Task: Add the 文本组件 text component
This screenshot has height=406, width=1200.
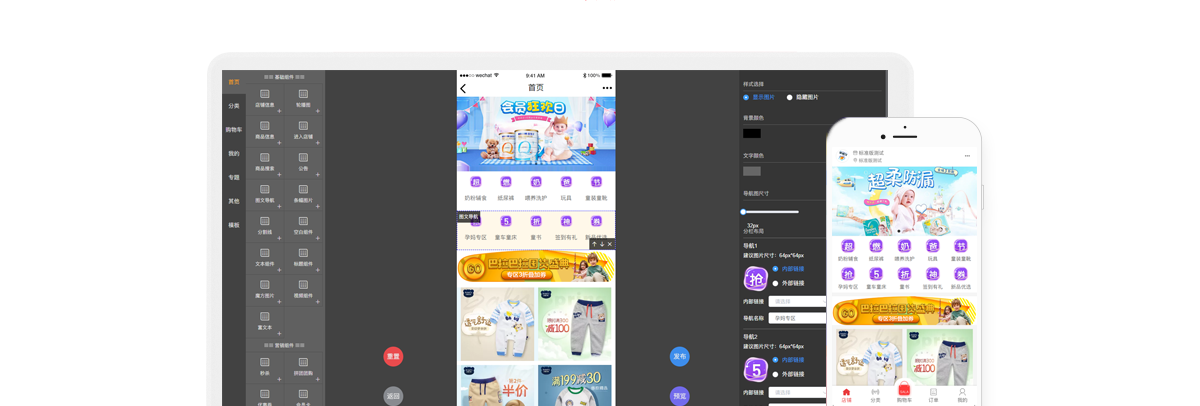Action: [265, 258]
